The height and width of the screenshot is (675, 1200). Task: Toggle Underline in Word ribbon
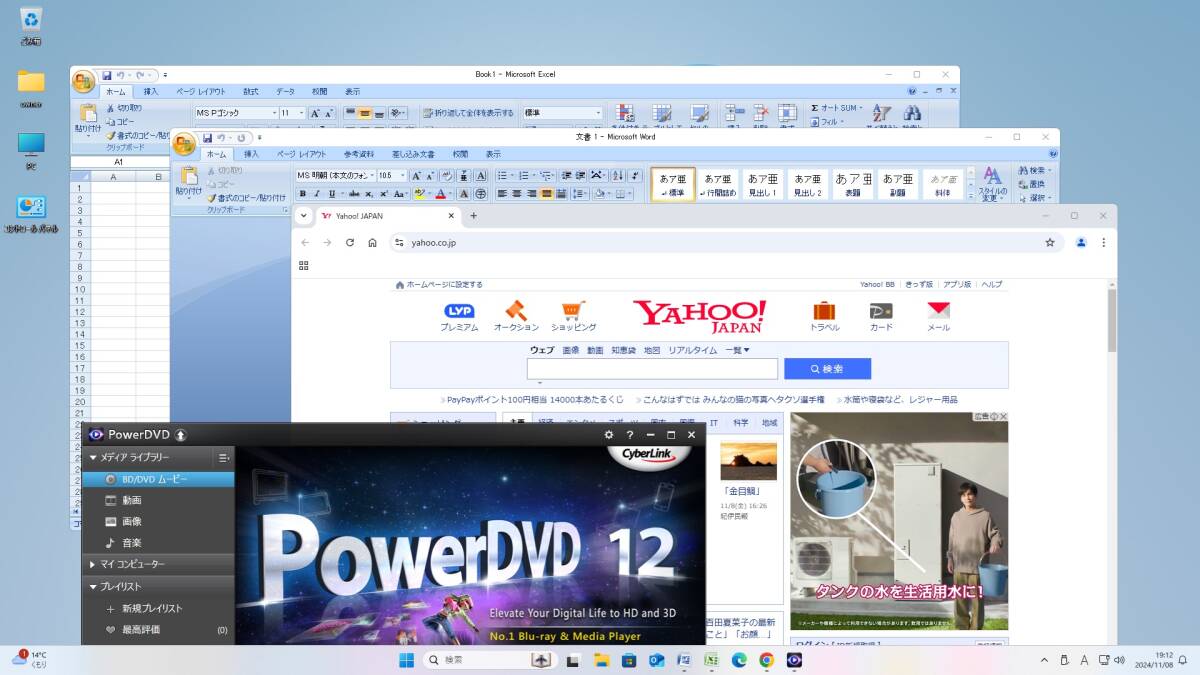[331, 194]
